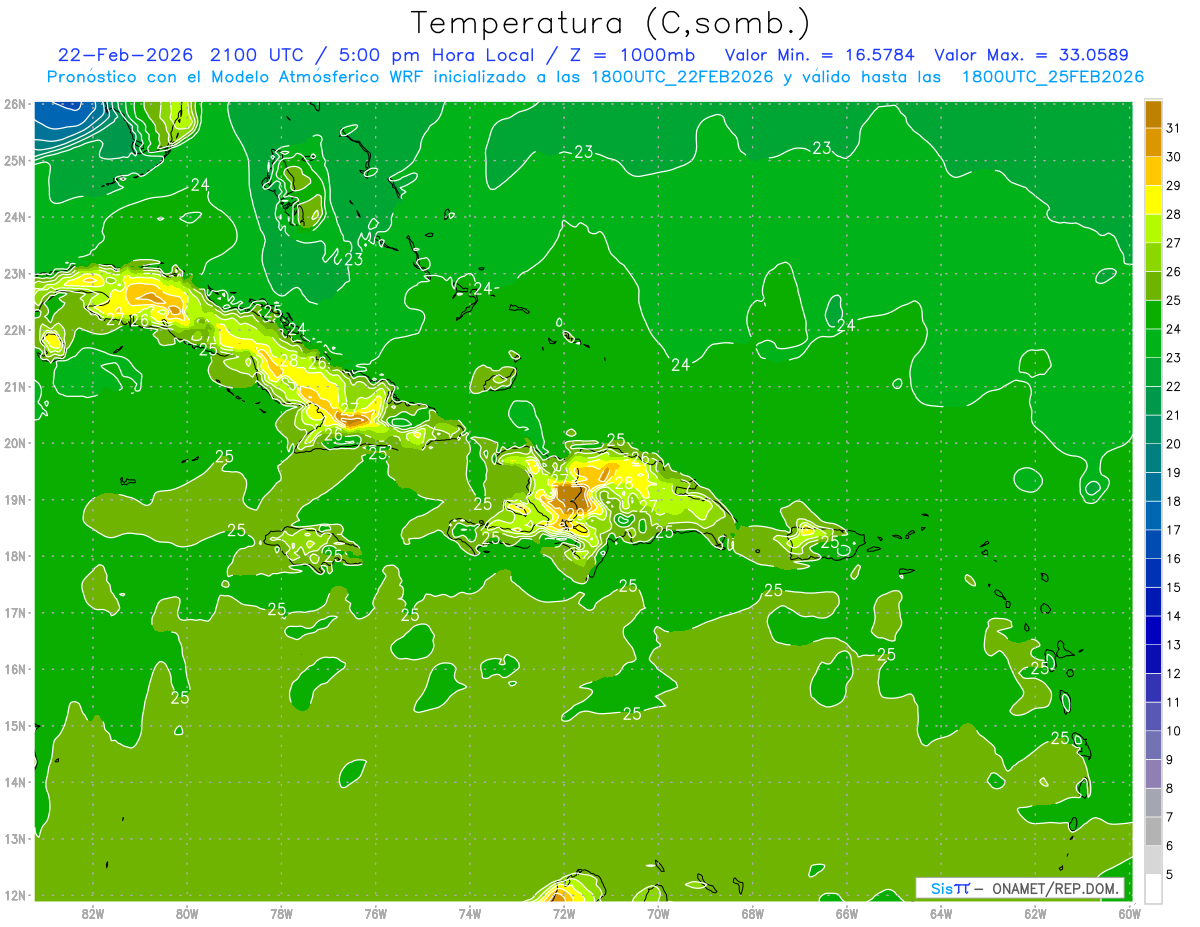Click the colorbar label 20
This screenshot has height=927, width=1200.
1173,444
